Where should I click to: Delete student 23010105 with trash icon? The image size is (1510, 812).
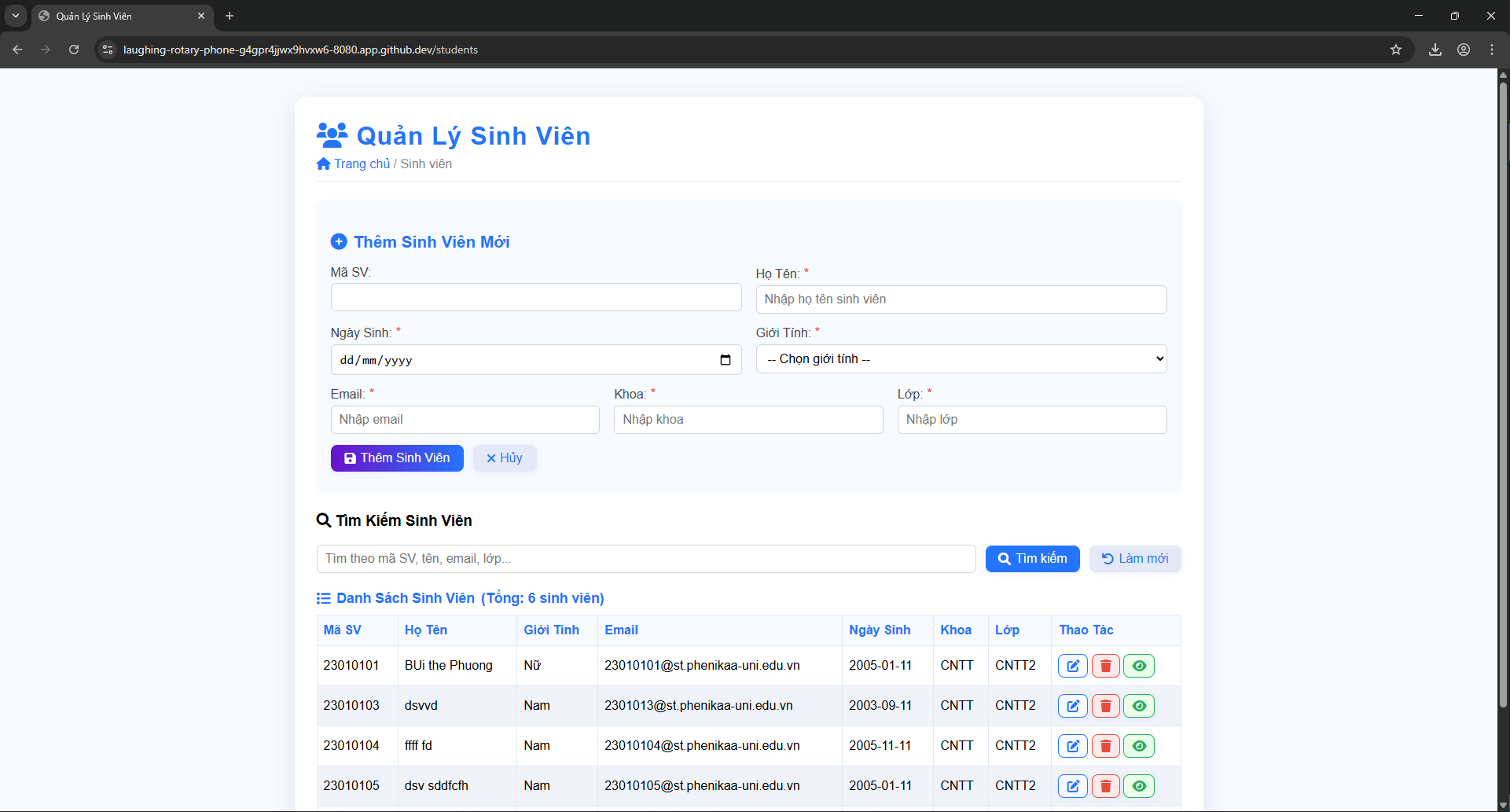click(1105, 786)
